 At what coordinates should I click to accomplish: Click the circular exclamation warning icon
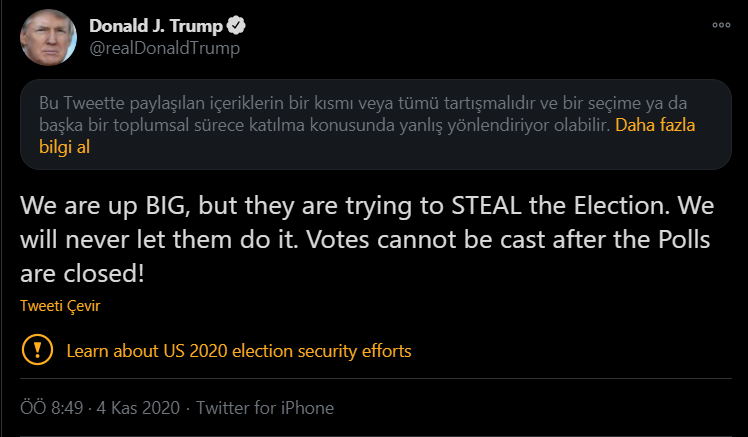[37, 351]
